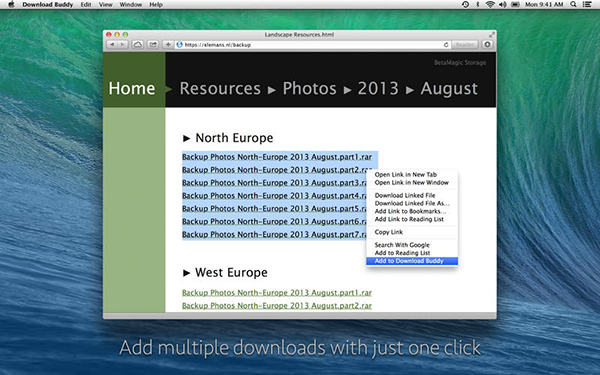This screenshot has width=600, height=375.
Task: Click West Europe August.part1.rar link
Action: 277,293
